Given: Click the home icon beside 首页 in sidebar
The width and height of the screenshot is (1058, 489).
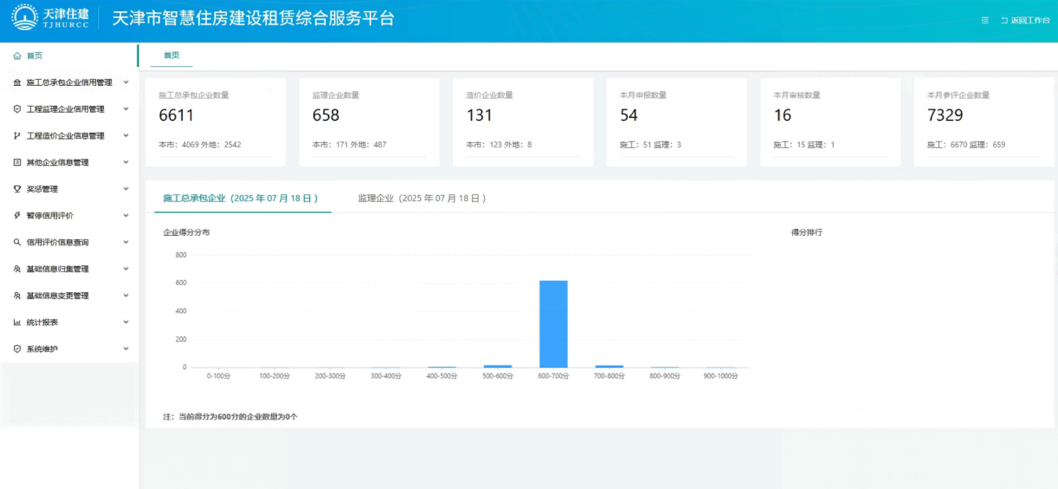Looking at the screenshot, I should point(17,56).
